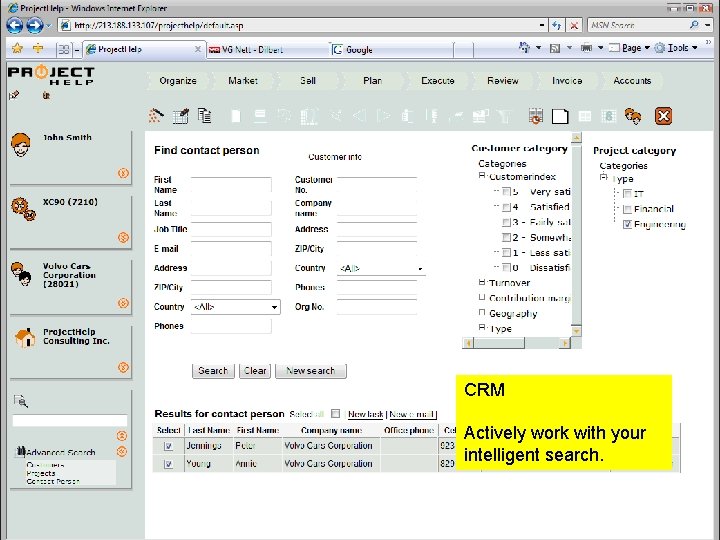Click the New e-mail link
720x540 pixels.
click(412, 414)
